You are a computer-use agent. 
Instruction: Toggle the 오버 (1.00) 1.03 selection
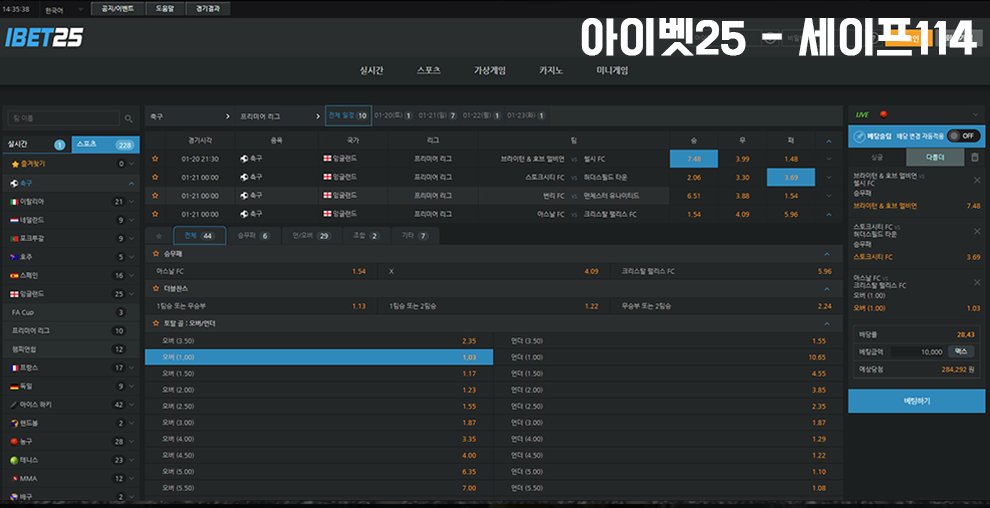pos(319,357)
